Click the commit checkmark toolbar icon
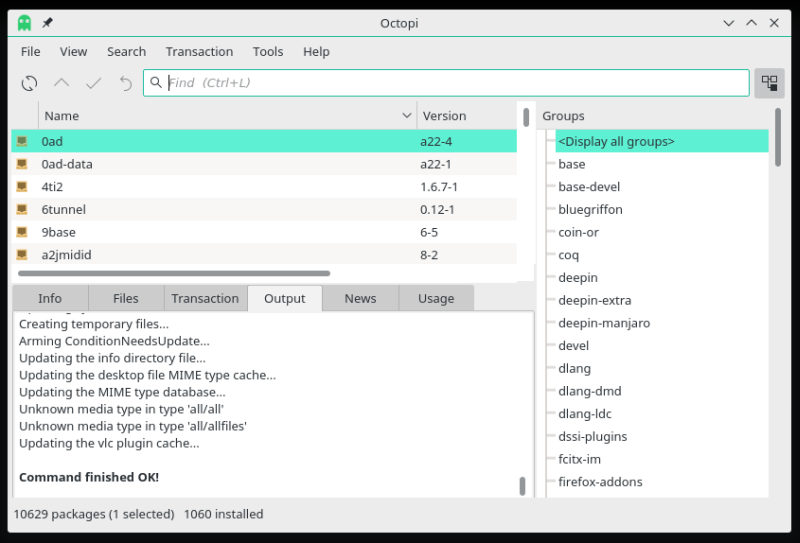 click(93, 83)
